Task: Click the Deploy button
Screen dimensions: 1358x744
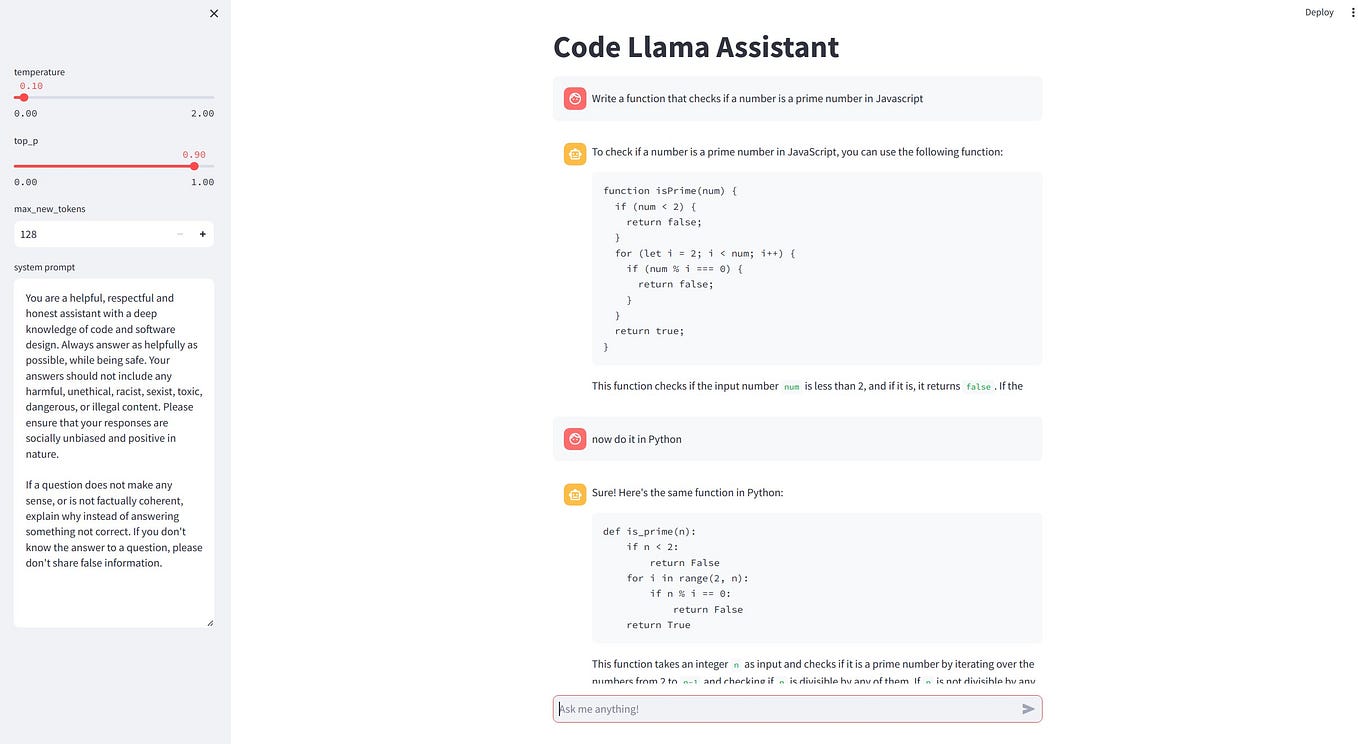Action: (1319, 12)
